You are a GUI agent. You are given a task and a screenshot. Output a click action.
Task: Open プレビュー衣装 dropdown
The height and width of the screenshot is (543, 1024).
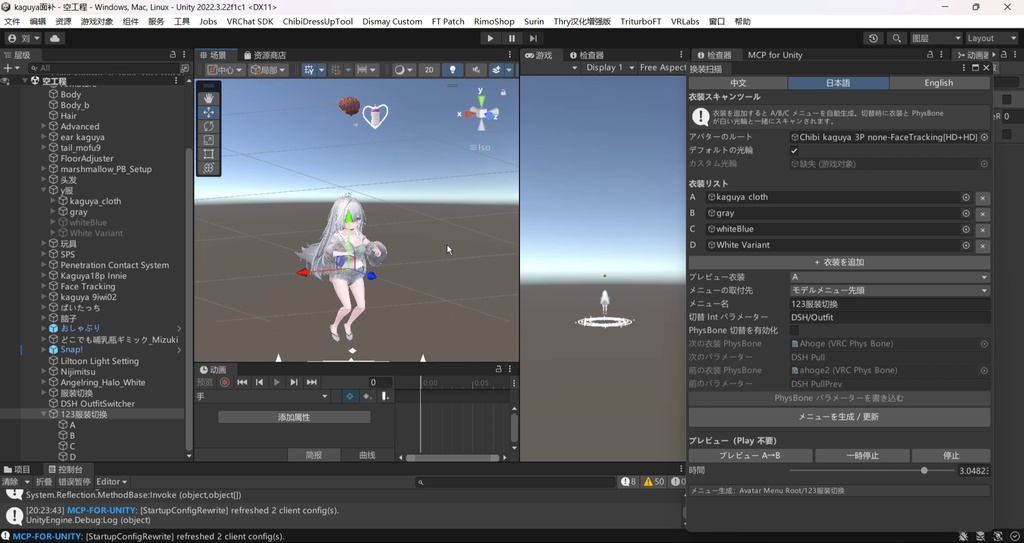(x=890, y=277)
